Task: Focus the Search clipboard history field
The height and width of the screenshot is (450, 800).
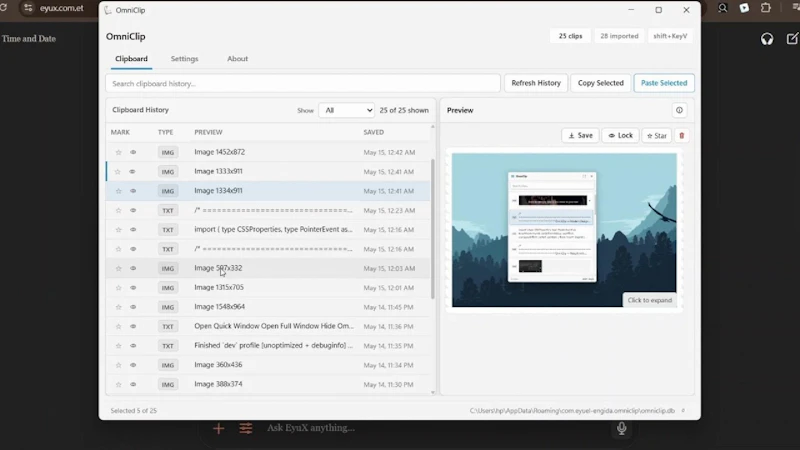Action: click(x=303, y=84)
